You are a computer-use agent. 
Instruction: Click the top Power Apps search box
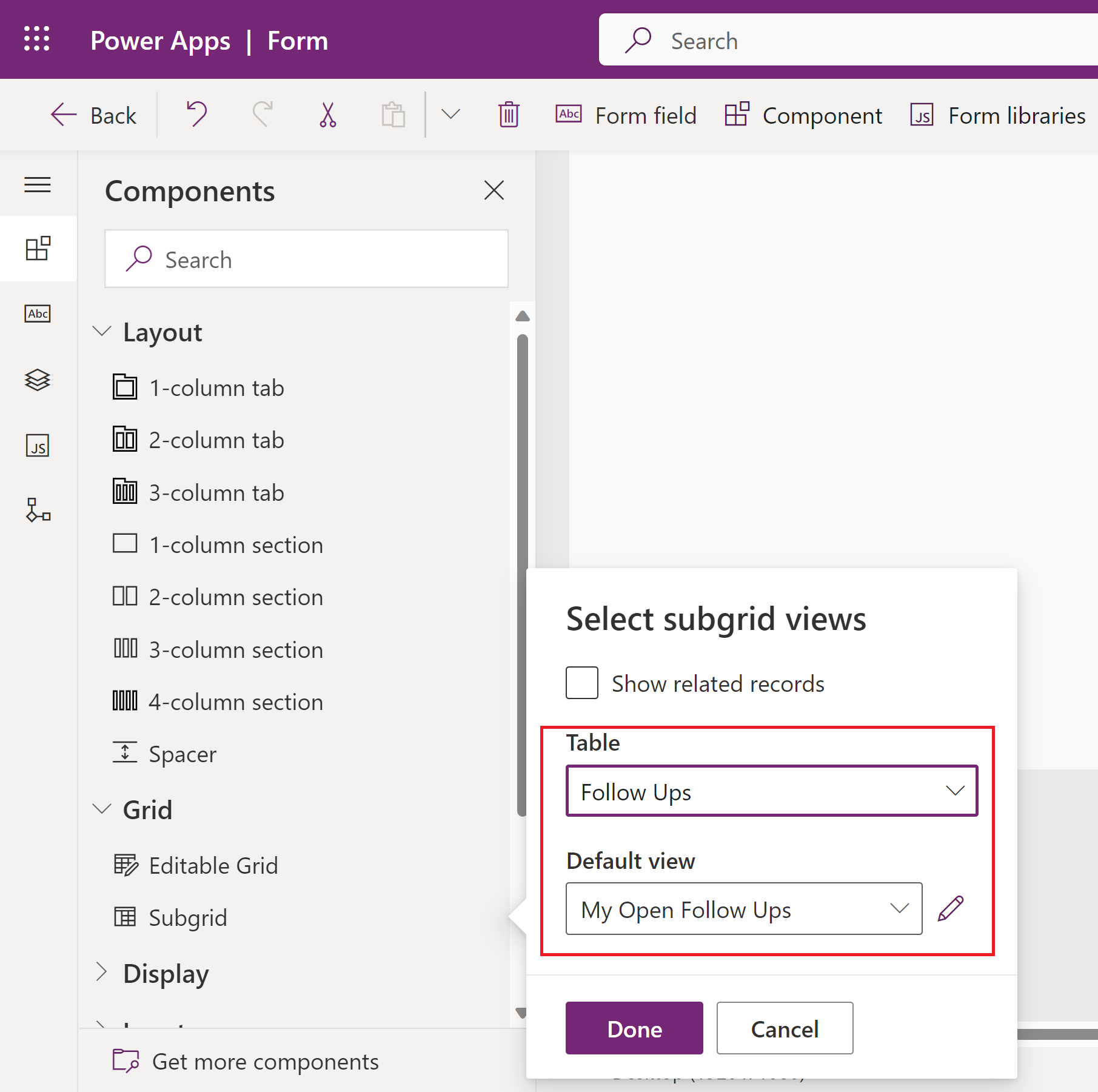coord(848,40)
